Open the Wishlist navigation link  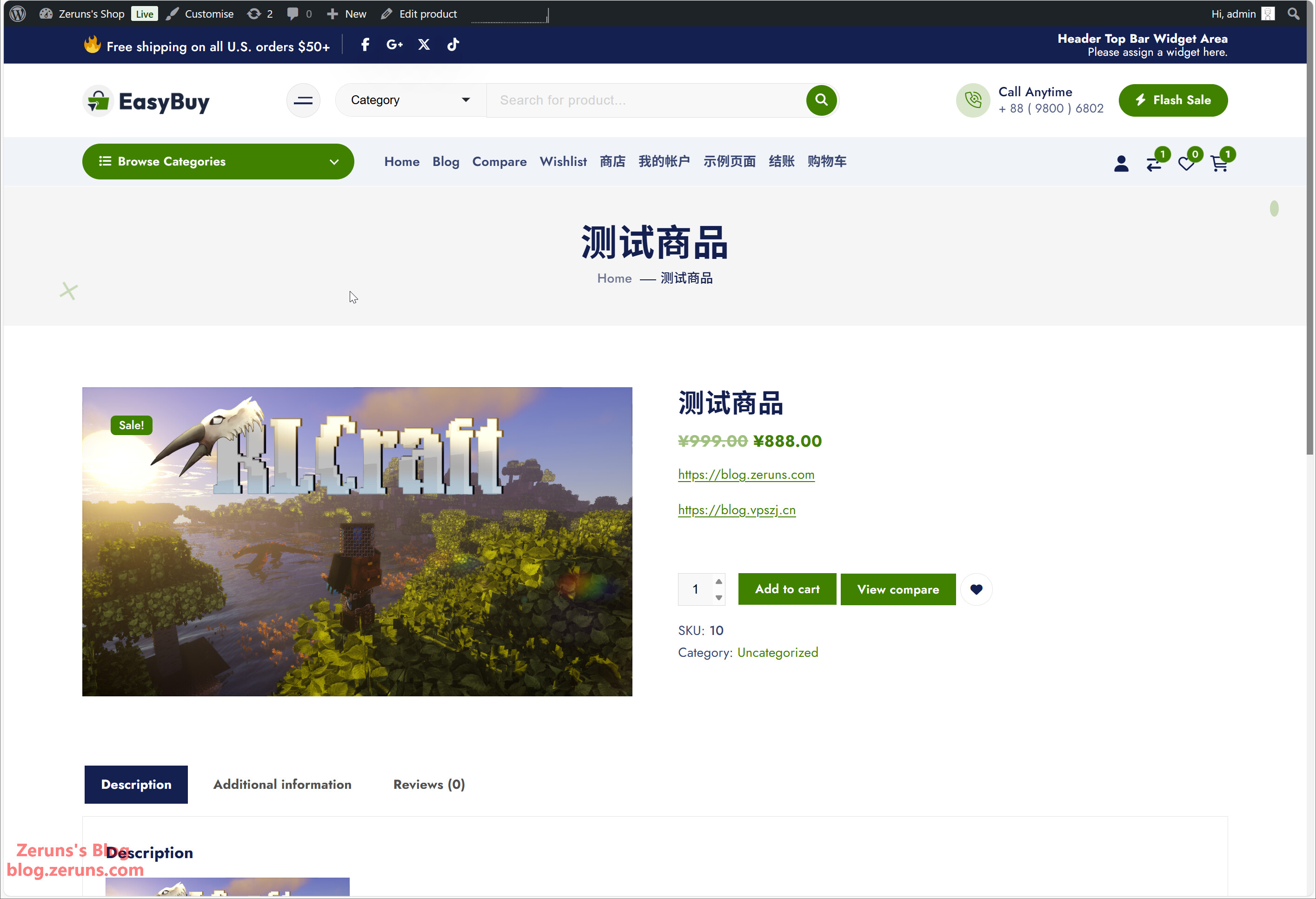(563, 161)
